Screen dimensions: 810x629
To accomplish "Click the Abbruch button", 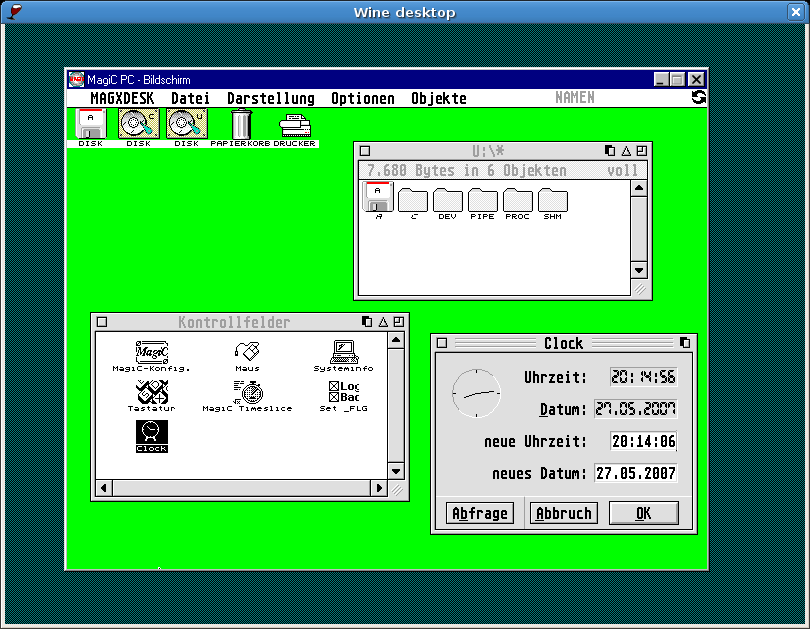I will tap(564, 513).
